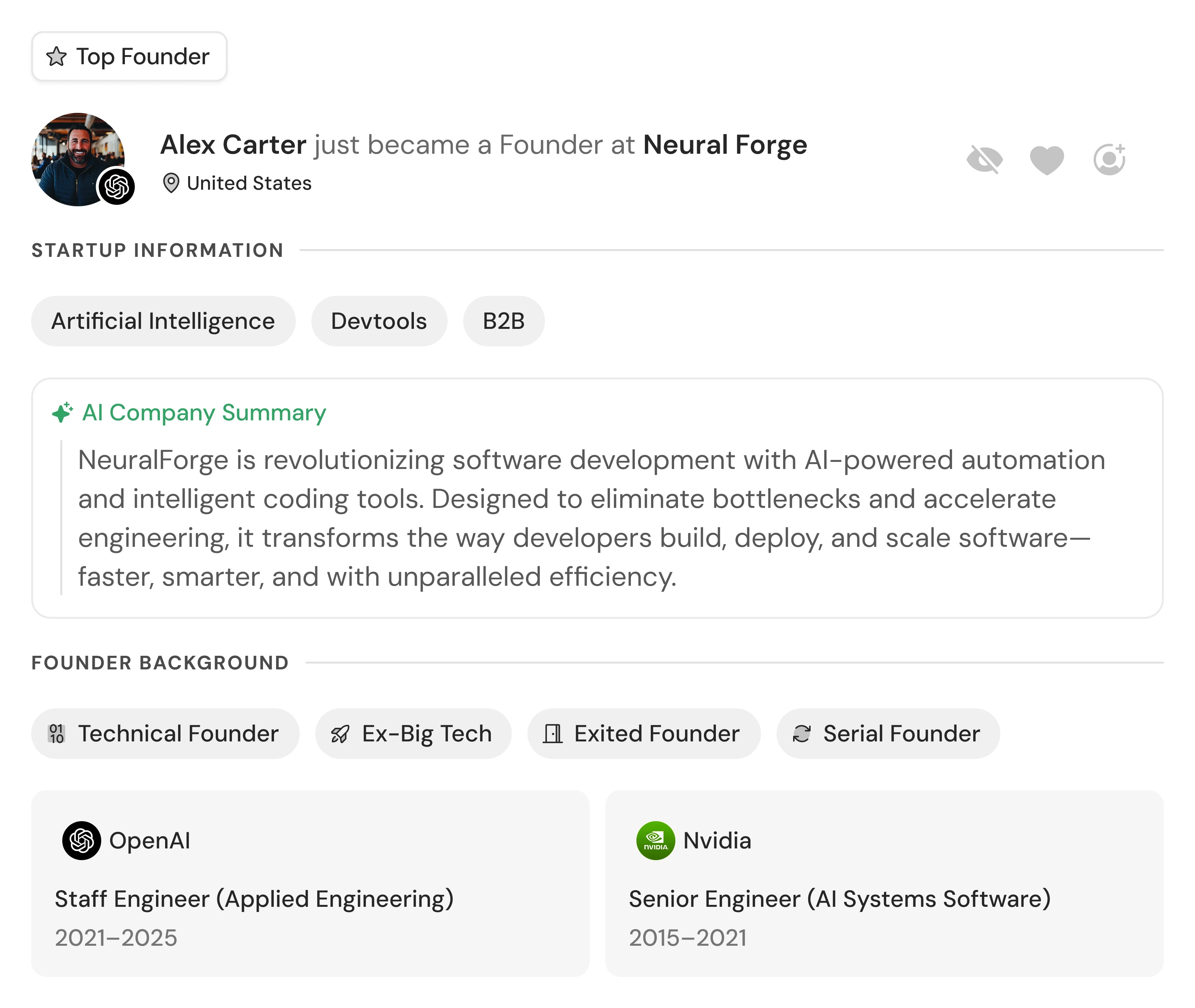Click the OpenAI logo badge on the avatar

click(x=116, y=186)
